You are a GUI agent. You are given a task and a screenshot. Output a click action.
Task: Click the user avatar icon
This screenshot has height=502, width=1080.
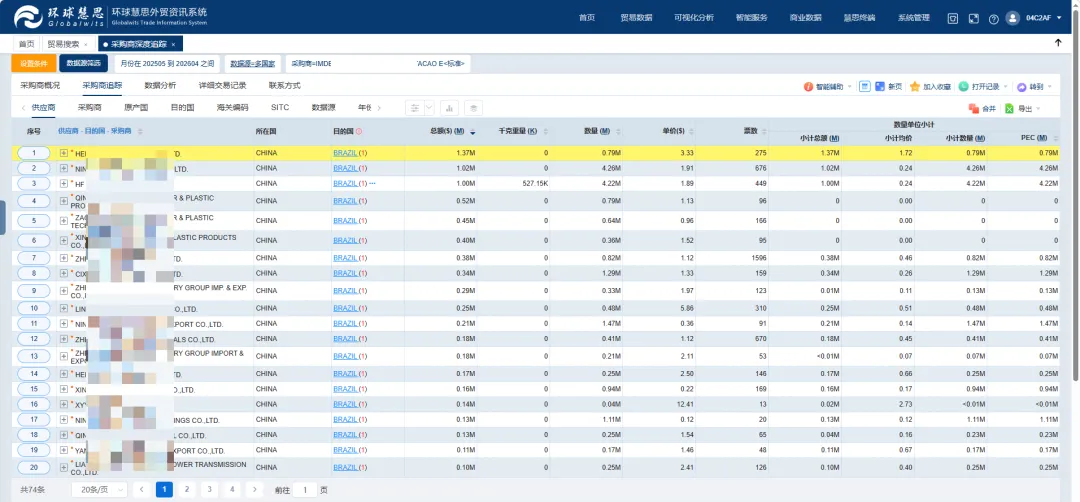[1012, 18]
